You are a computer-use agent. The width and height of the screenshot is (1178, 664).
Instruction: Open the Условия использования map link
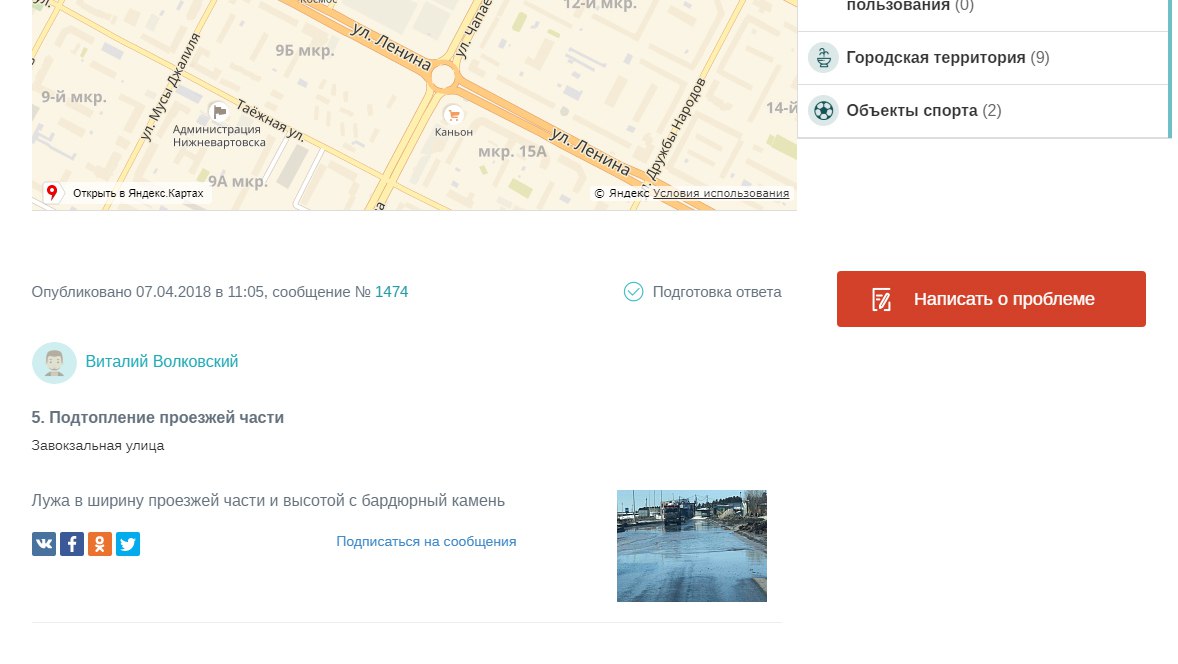click(x=721, y=194)
